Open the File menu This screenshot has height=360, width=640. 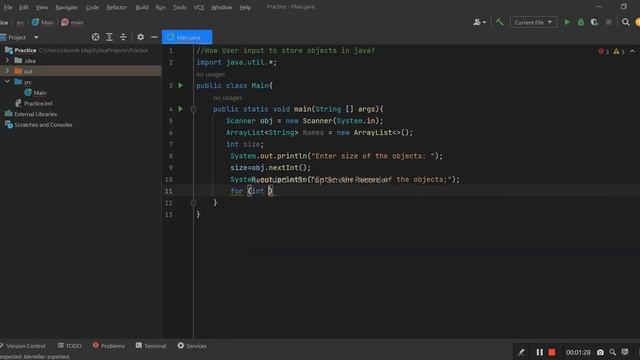[8, 7]
